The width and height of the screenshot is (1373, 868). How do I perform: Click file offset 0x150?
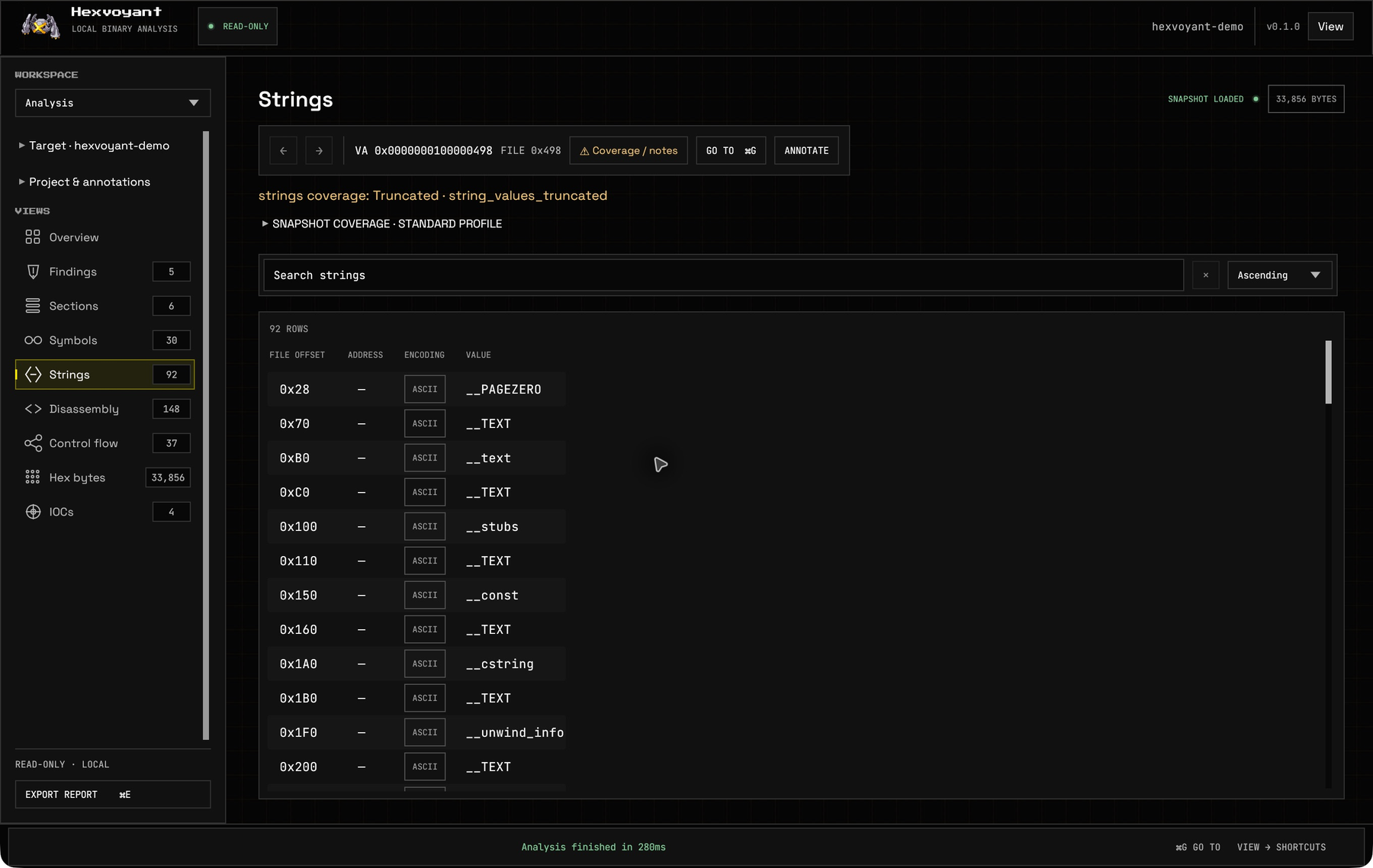298,595
